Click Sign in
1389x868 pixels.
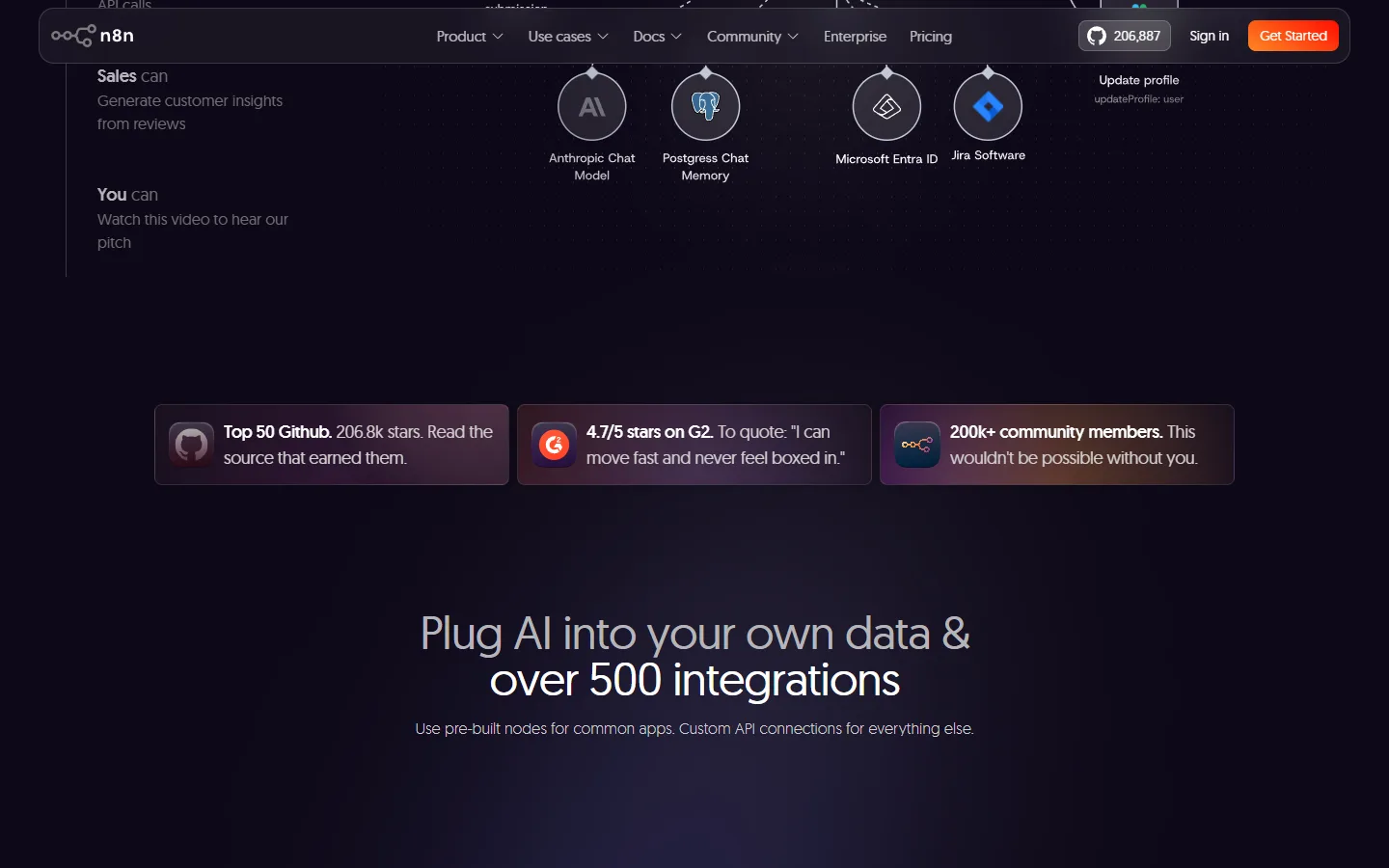coord(1209,36)
